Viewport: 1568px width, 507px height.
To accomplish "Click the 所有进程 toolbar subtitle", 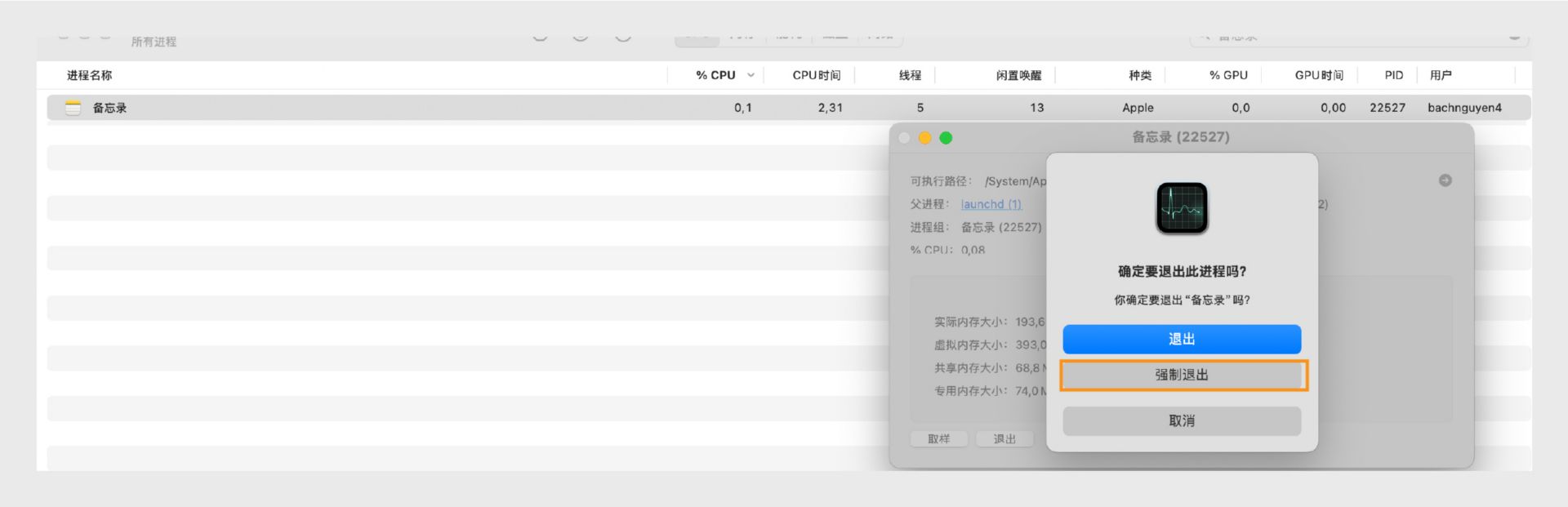I will click(x=154, y=42).
